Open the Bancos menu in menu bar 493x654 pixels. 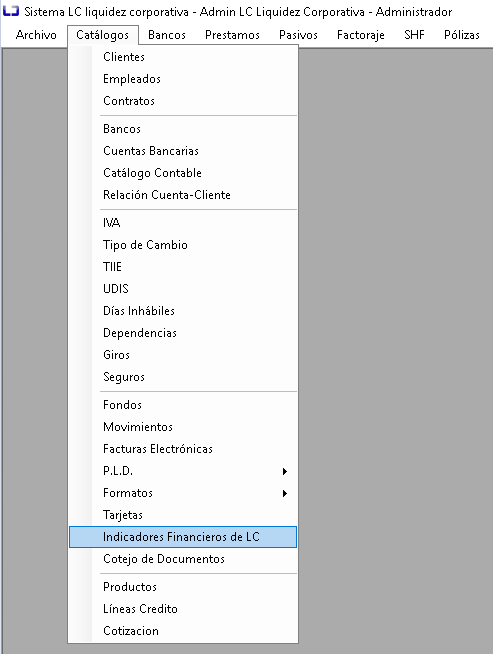166,35
